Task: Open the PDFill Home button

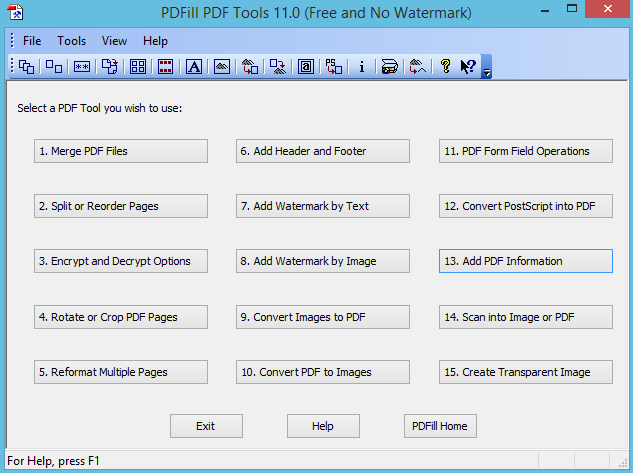Action: (x=439, y=426)
